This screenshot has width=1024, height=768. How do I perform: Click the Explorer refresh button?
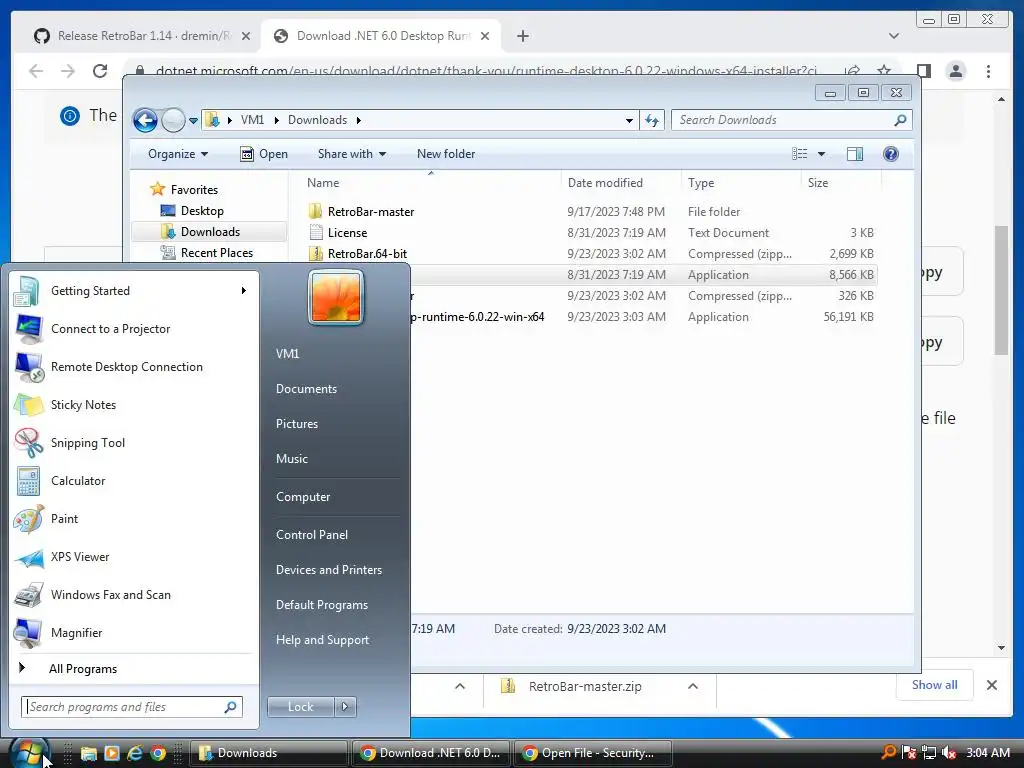point(652,120)
